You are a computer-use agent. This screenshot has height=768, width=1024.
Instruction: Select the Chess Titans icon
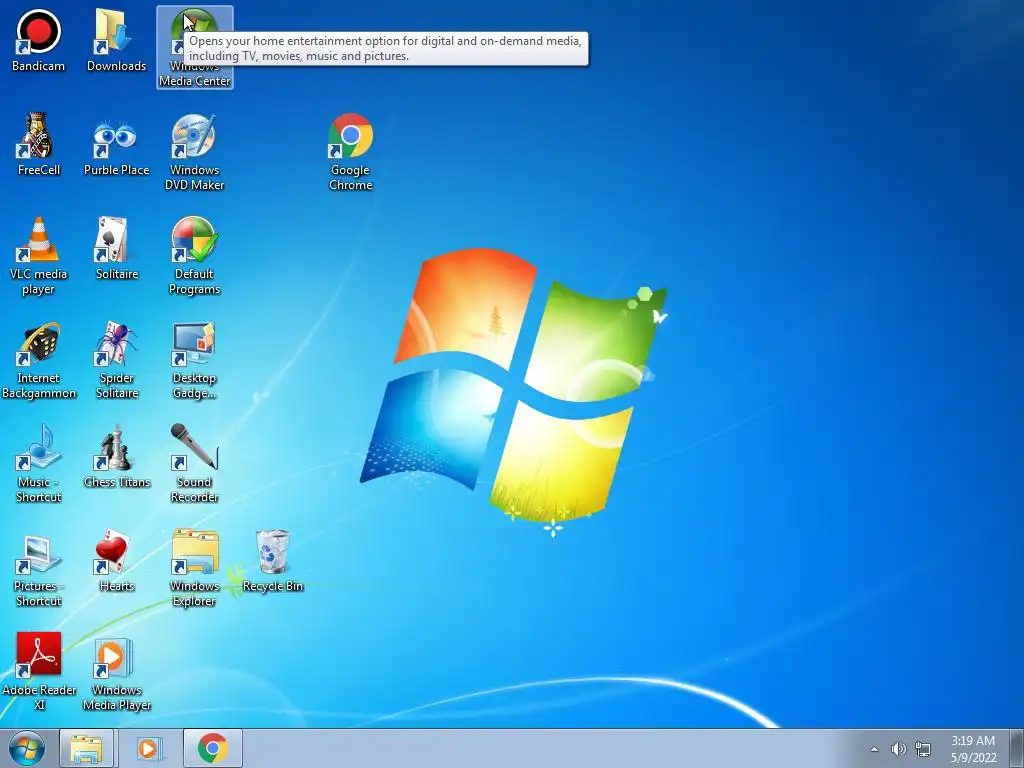click(x=116, y=456)
